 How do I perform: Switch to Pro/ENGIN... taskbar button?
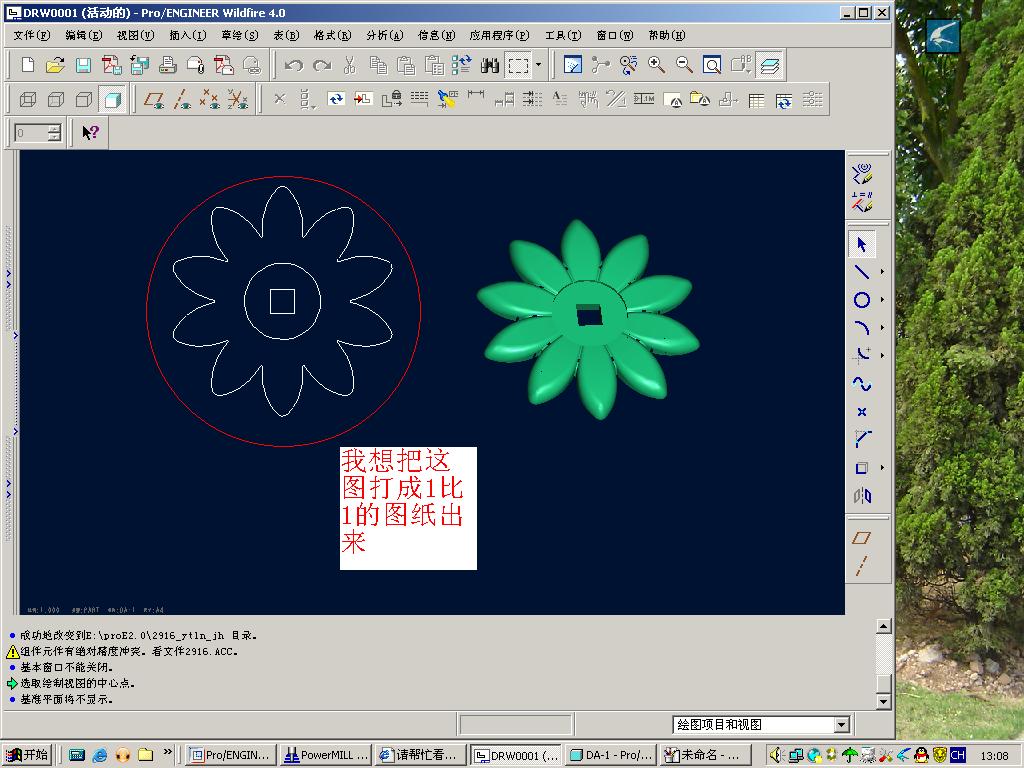tap(232, 755)
